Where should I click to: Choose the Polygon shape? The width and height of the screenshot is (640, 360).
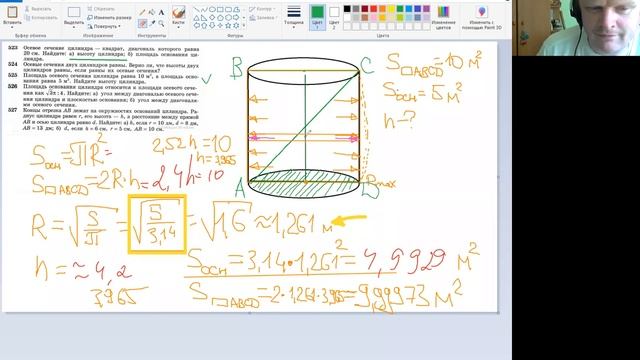click(x=236, y=9)
